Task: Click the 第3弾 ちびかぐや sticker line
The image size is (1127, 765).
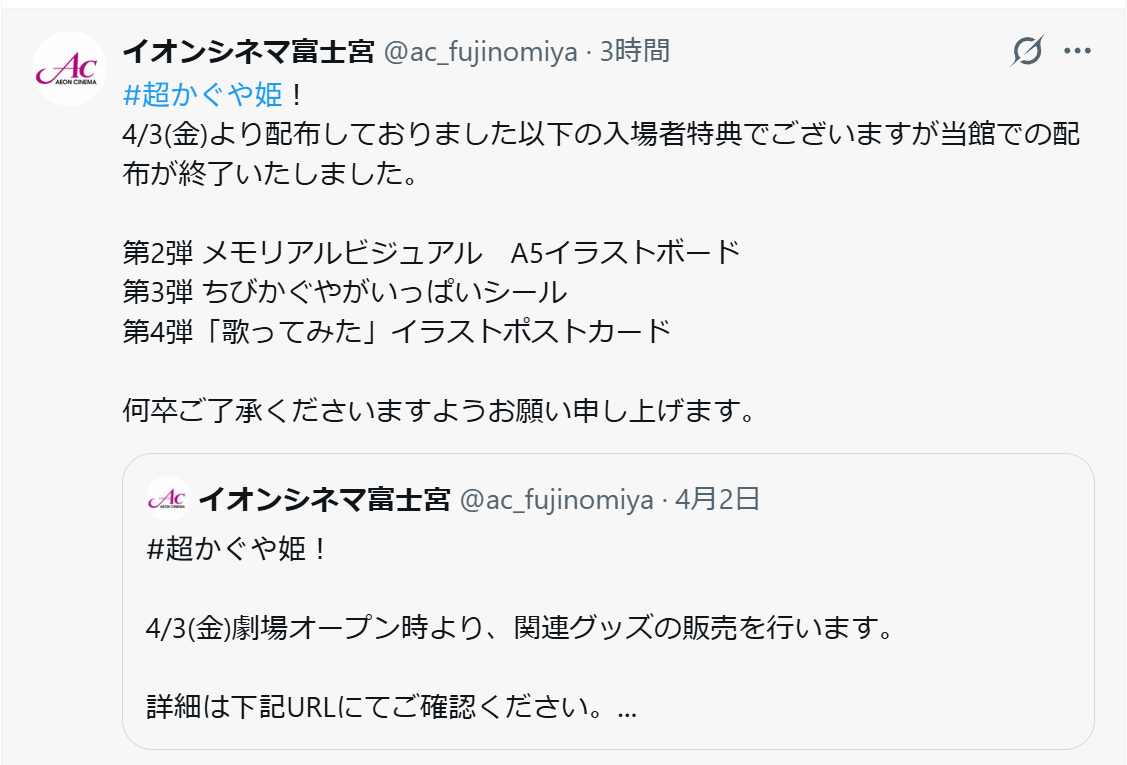Action: [x=345, y=291]
